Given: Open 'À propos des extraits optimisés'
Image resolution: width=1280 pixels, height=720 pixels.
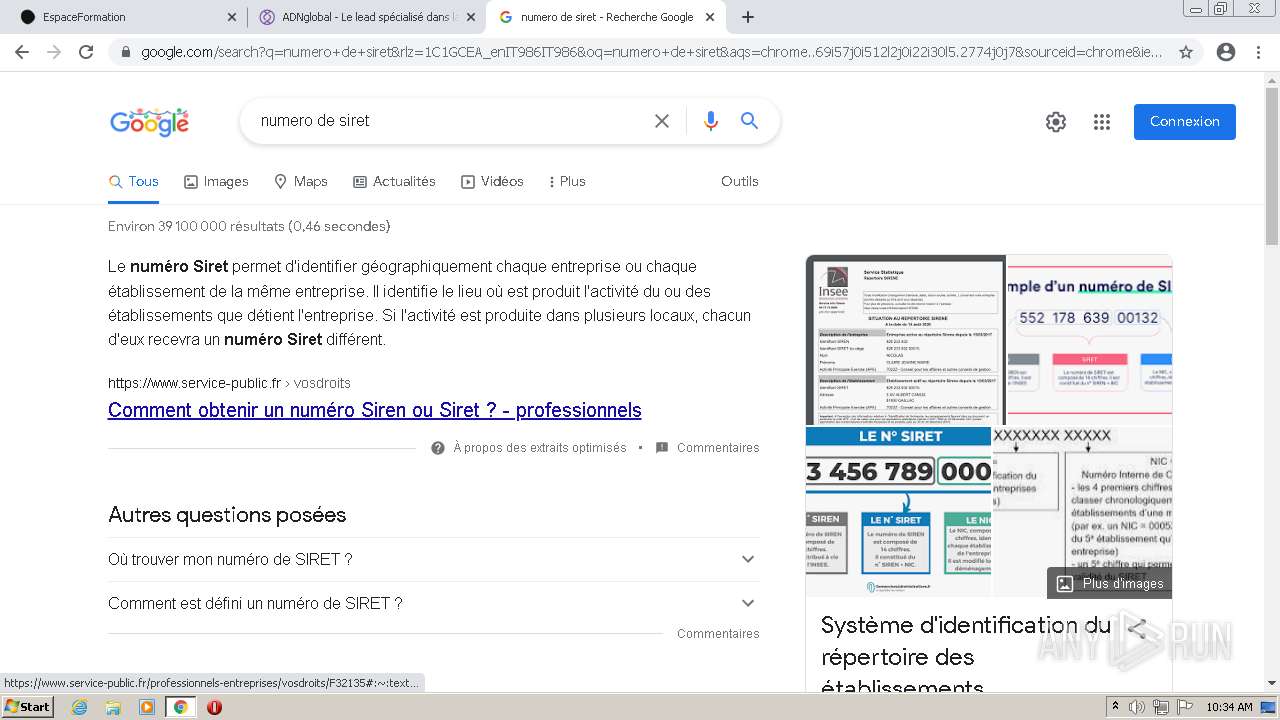Looking at the screenshot, I should pyautogui.click(x=529, y=448).
